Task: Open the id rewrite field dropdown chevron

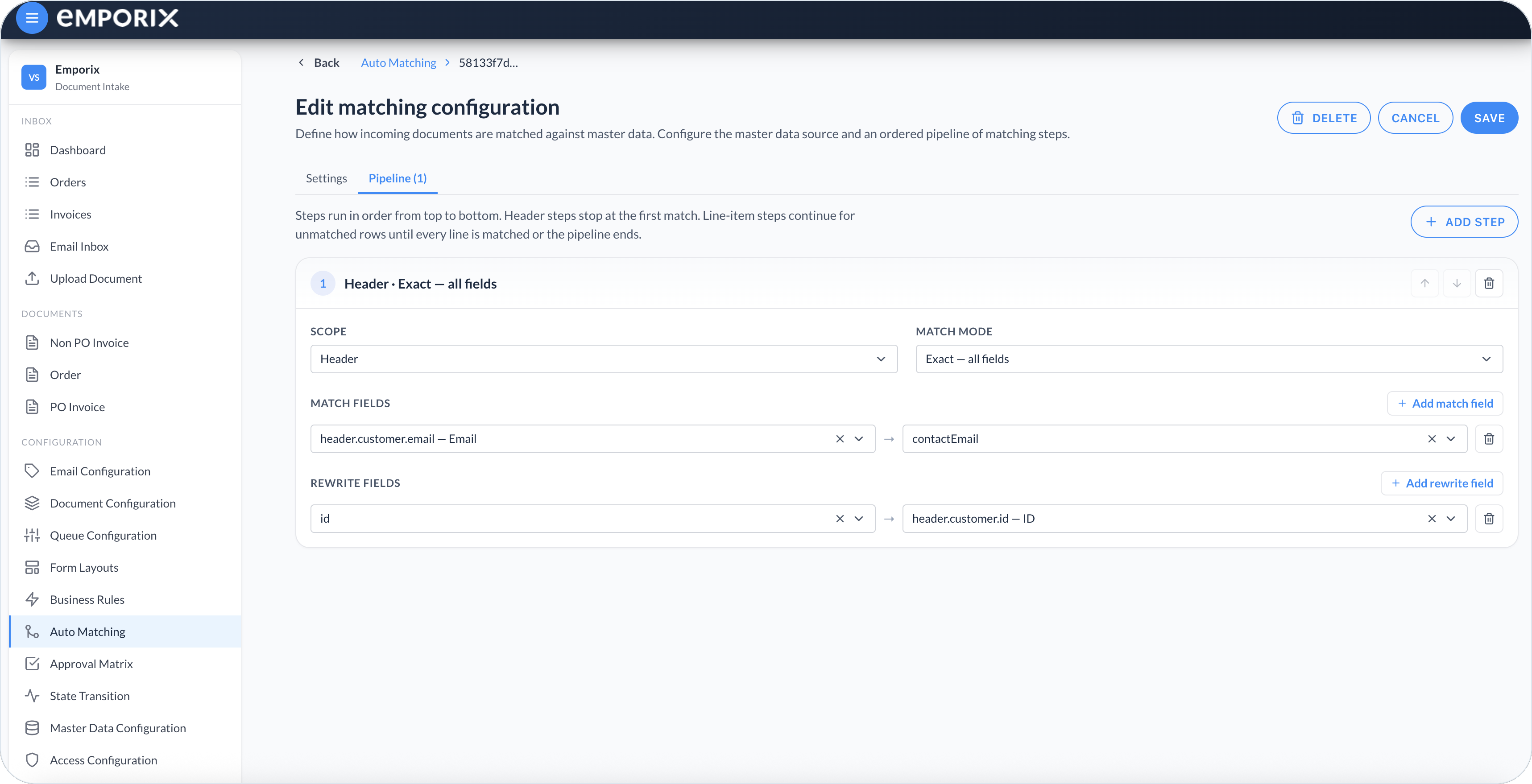Action: point(859,519)
